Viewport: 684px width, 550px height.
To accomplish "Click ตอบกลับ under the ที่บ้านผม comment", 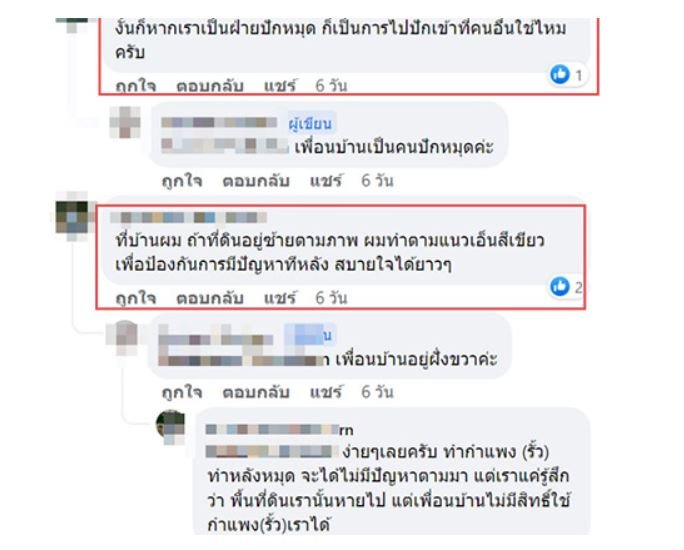I will coord(210,298).
